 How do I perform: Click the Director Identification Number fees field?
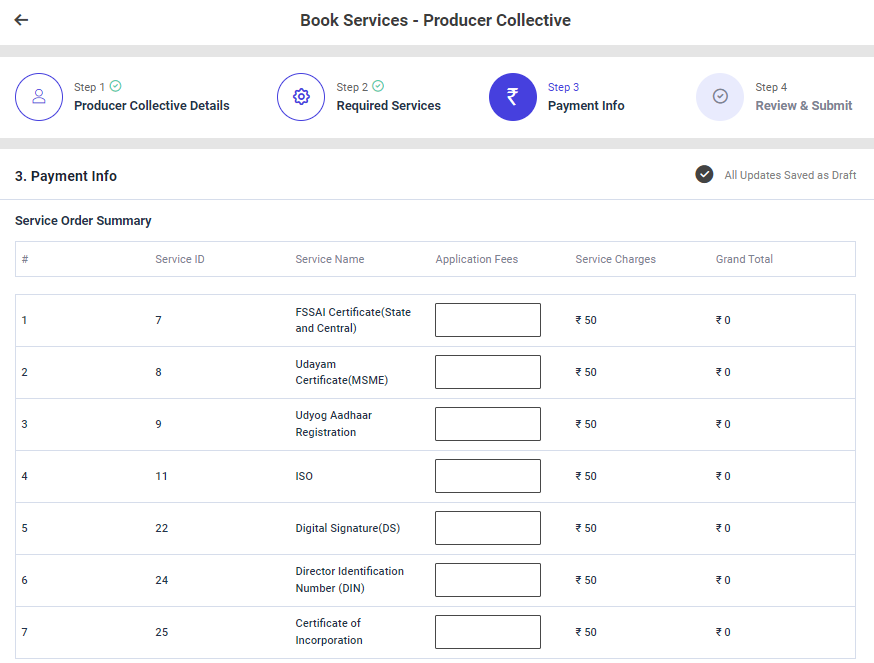point(487,580)
